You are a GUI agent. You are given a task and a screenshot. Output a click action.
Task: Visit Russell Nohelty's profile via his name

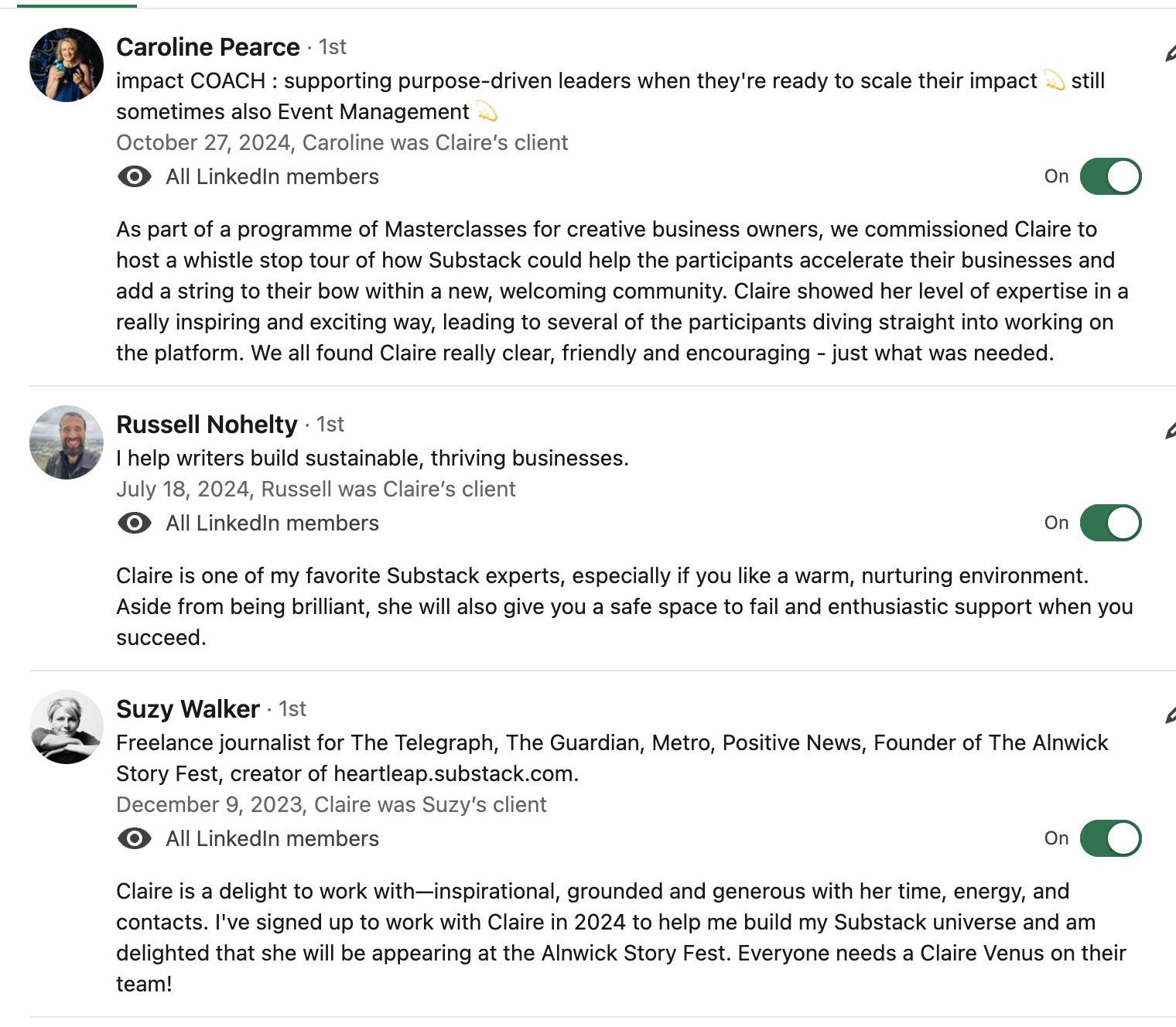[x=207, y=425]
